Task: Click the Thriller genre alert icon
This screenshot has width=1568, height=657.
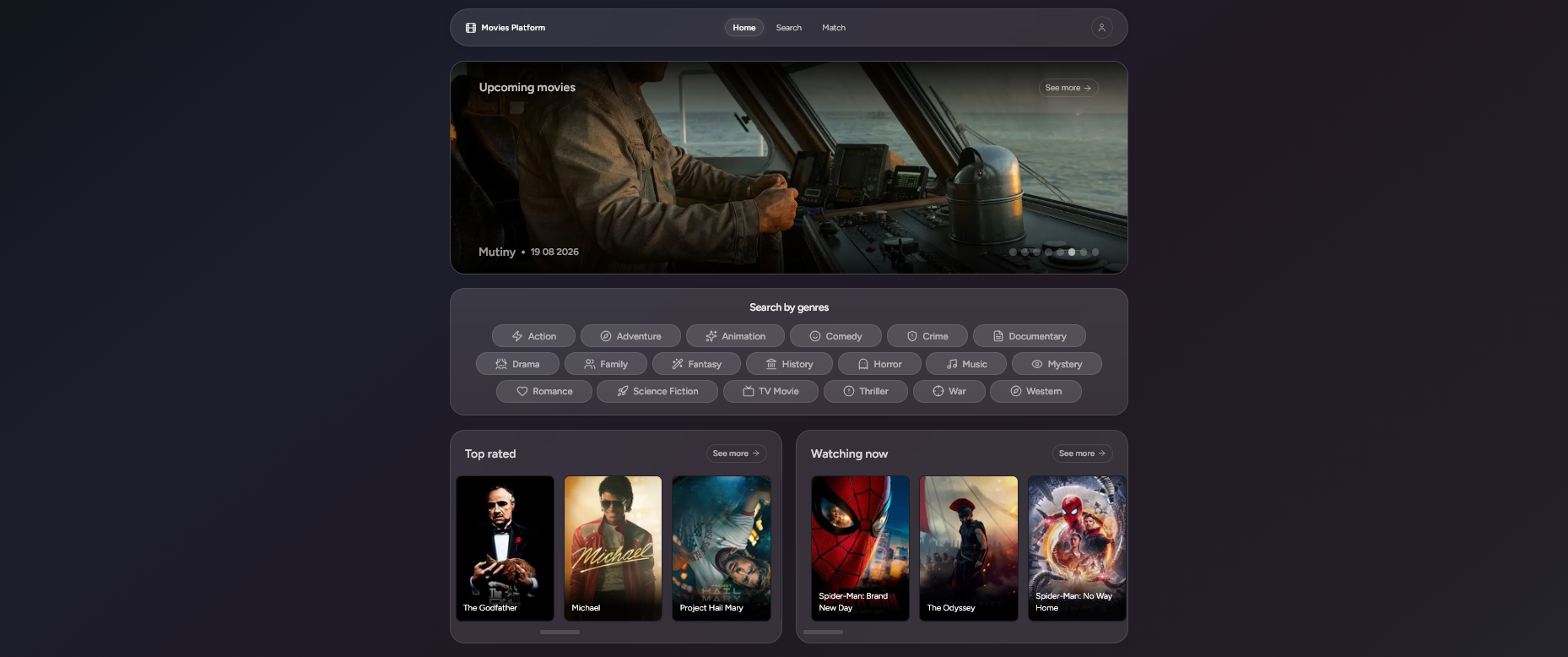Action: click(x=849, y=391)
